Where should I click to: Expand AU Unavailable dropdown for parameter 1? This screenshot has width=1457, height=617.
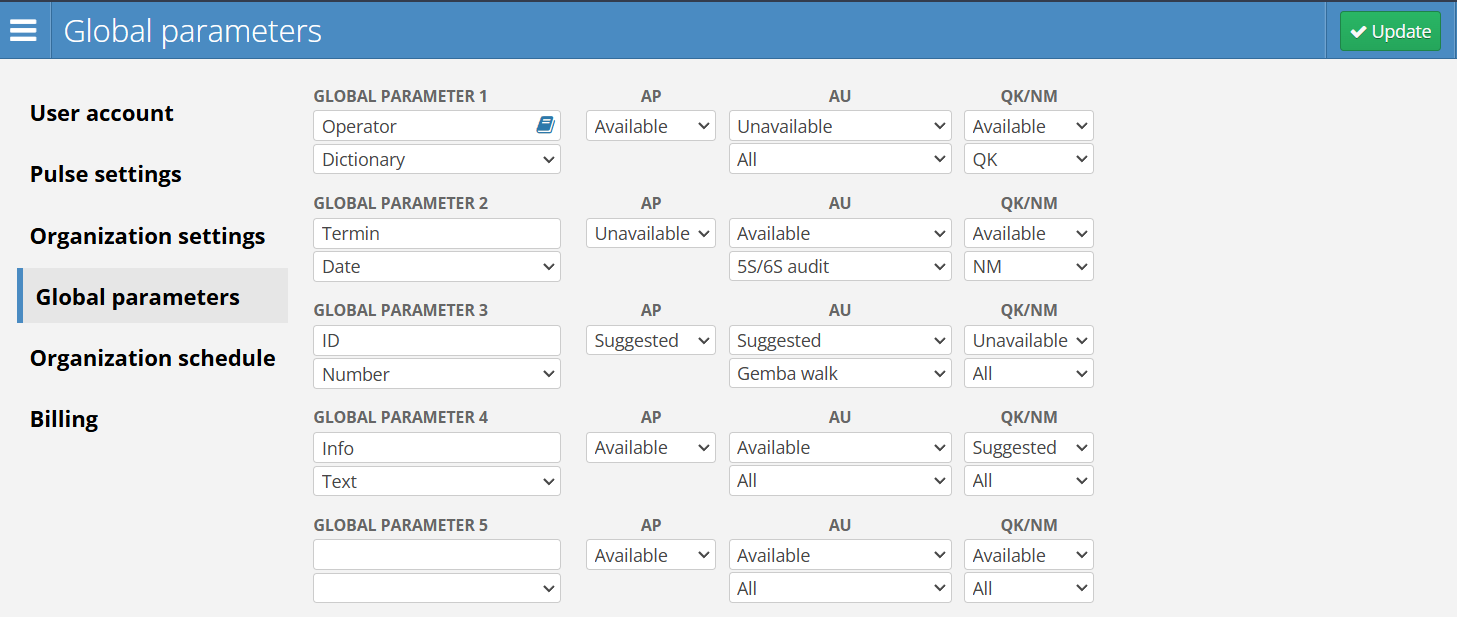click(839, 126)
